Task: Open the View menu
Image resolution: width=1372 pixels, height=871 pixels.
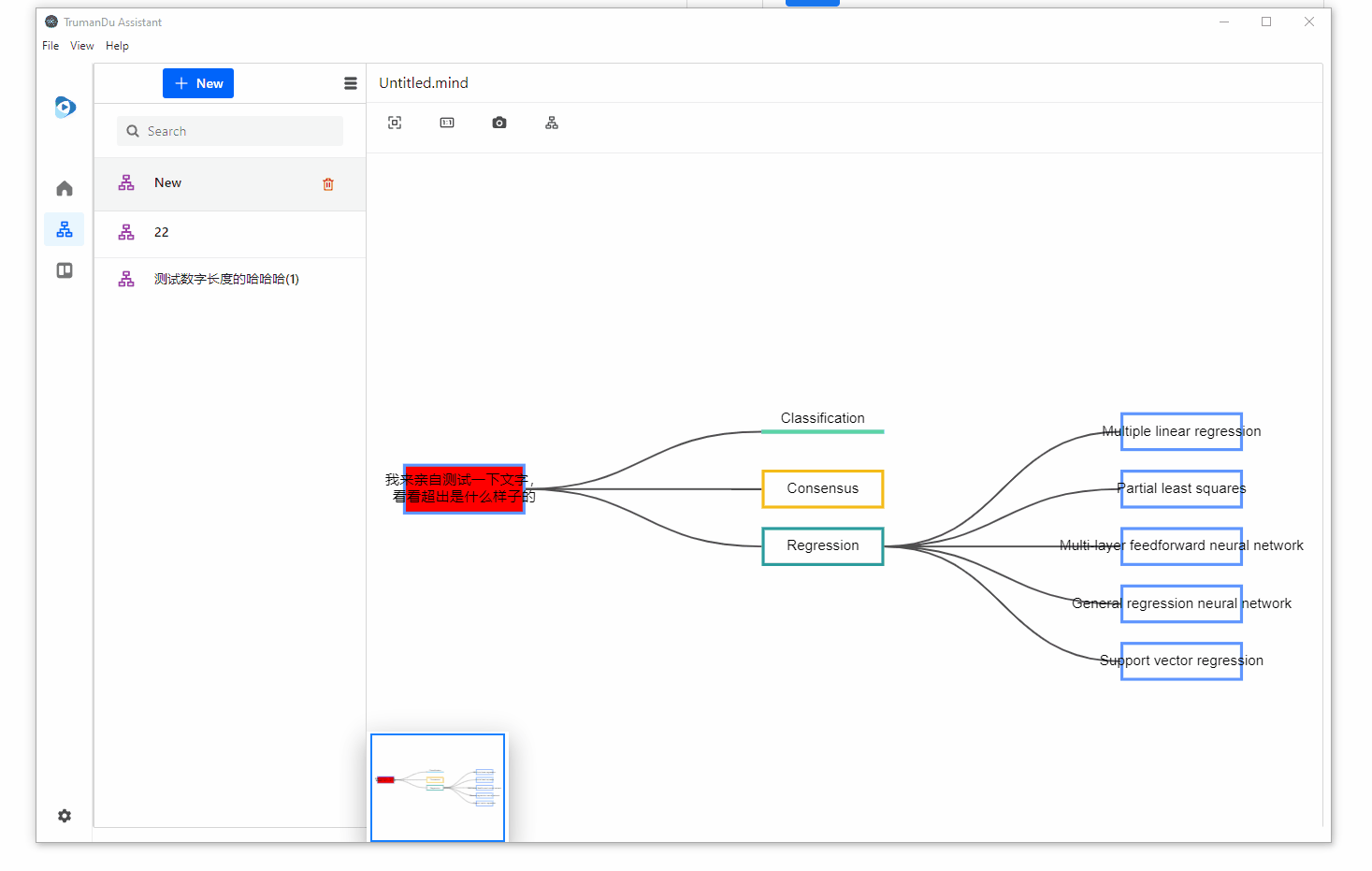Action: point(81,45)
